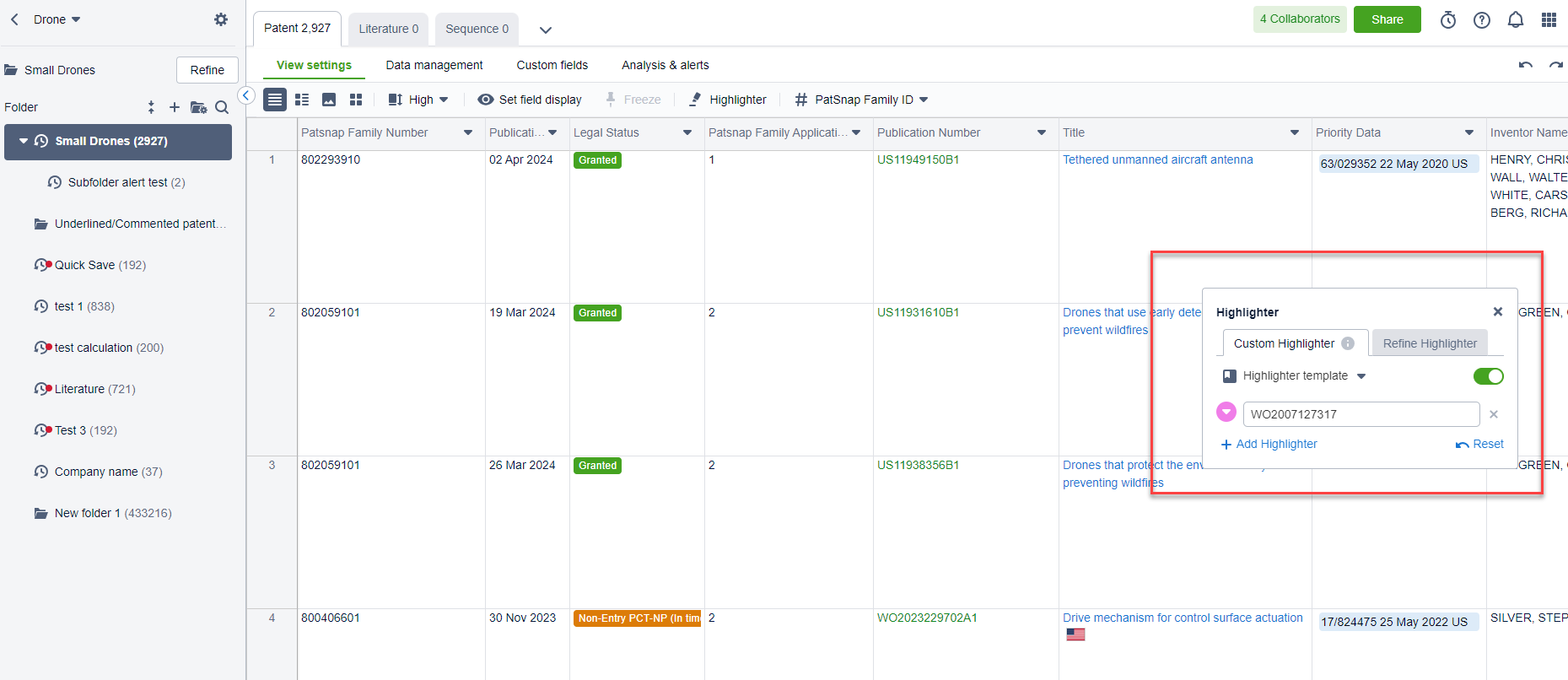The width and height of the screenshot is (1568, 680).
Task: Switch to the Data management tab
Action: [434, 65]
